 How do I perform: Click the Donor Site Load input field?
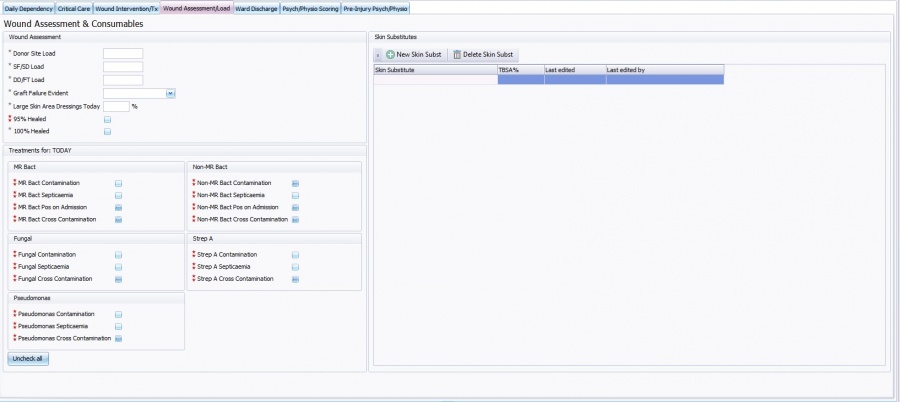(123, 54)
